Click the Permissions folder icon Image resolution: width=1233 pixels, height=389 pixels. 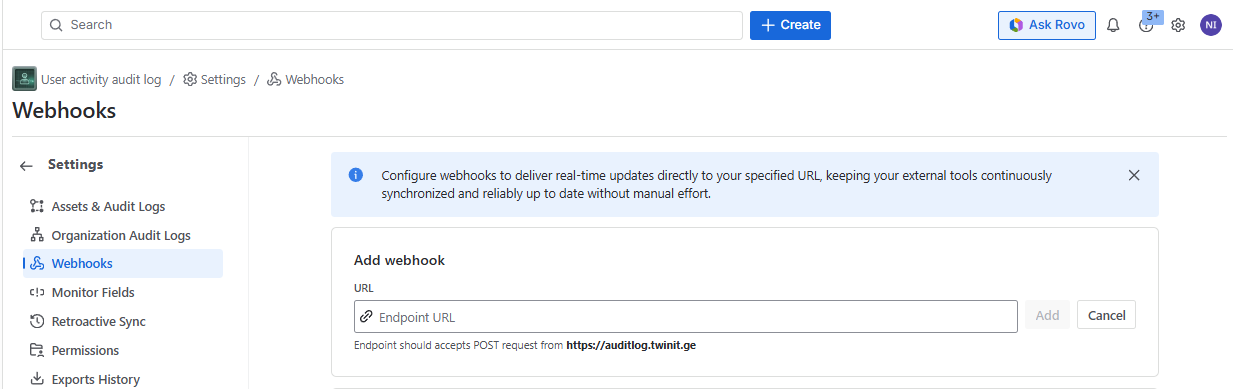[x=37, y=351]
